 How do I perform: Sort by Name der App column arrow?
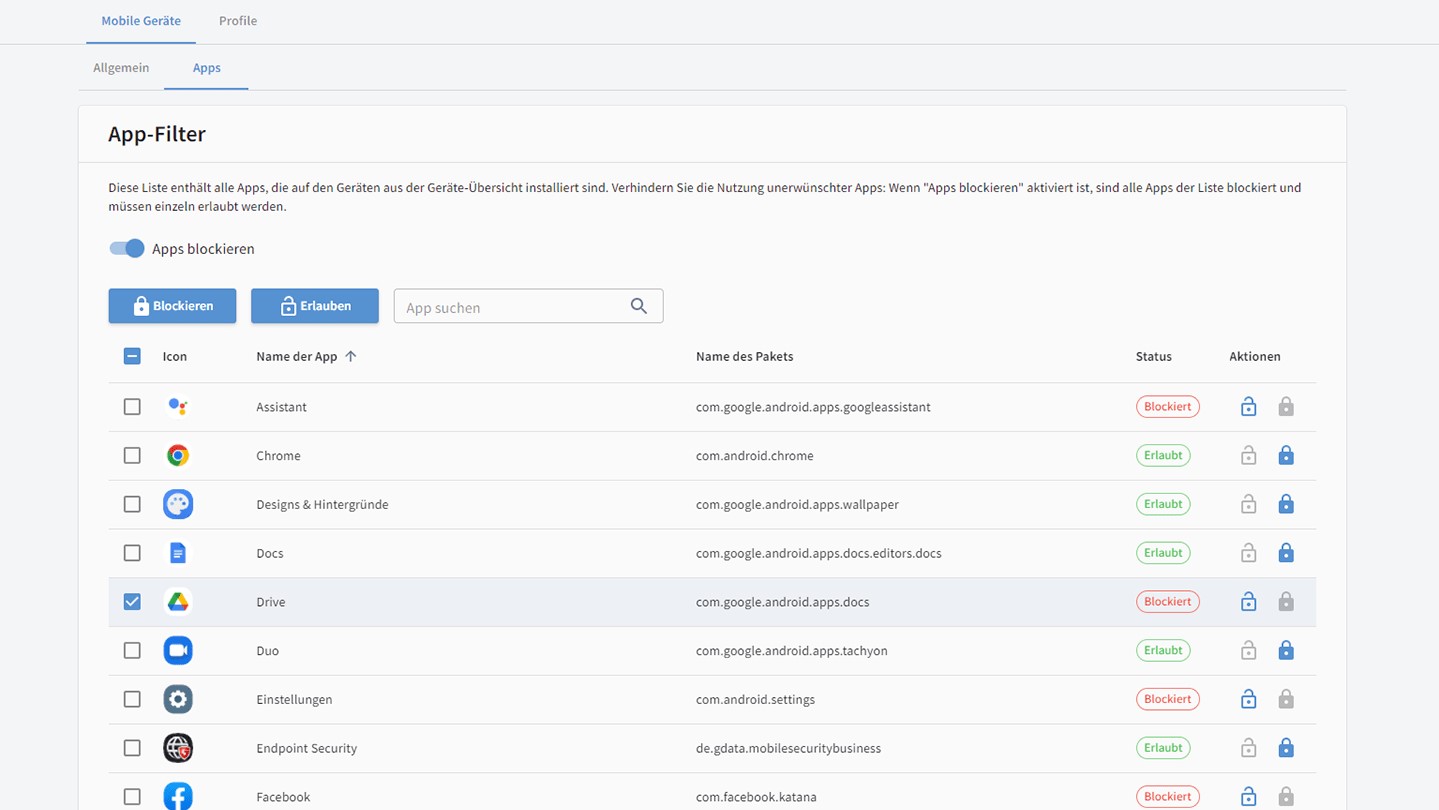[x=351, y=356]
